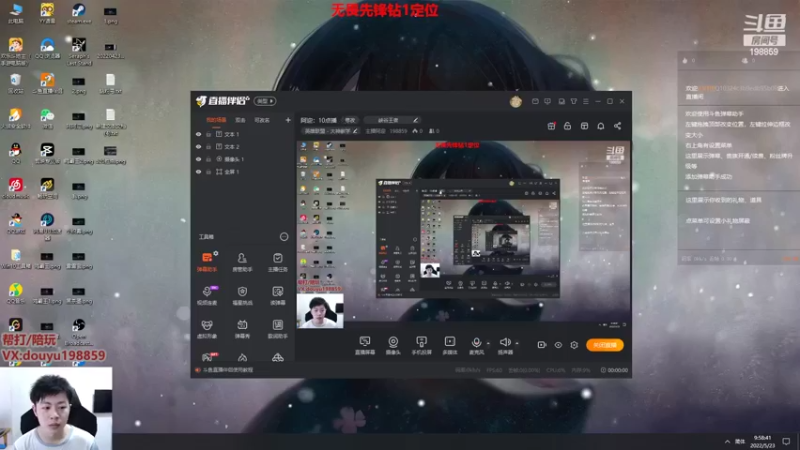Select the webcam thumbnail in the preview
Image resolution: width=800 pixels, height=450 pixels.
click(320, 311)
